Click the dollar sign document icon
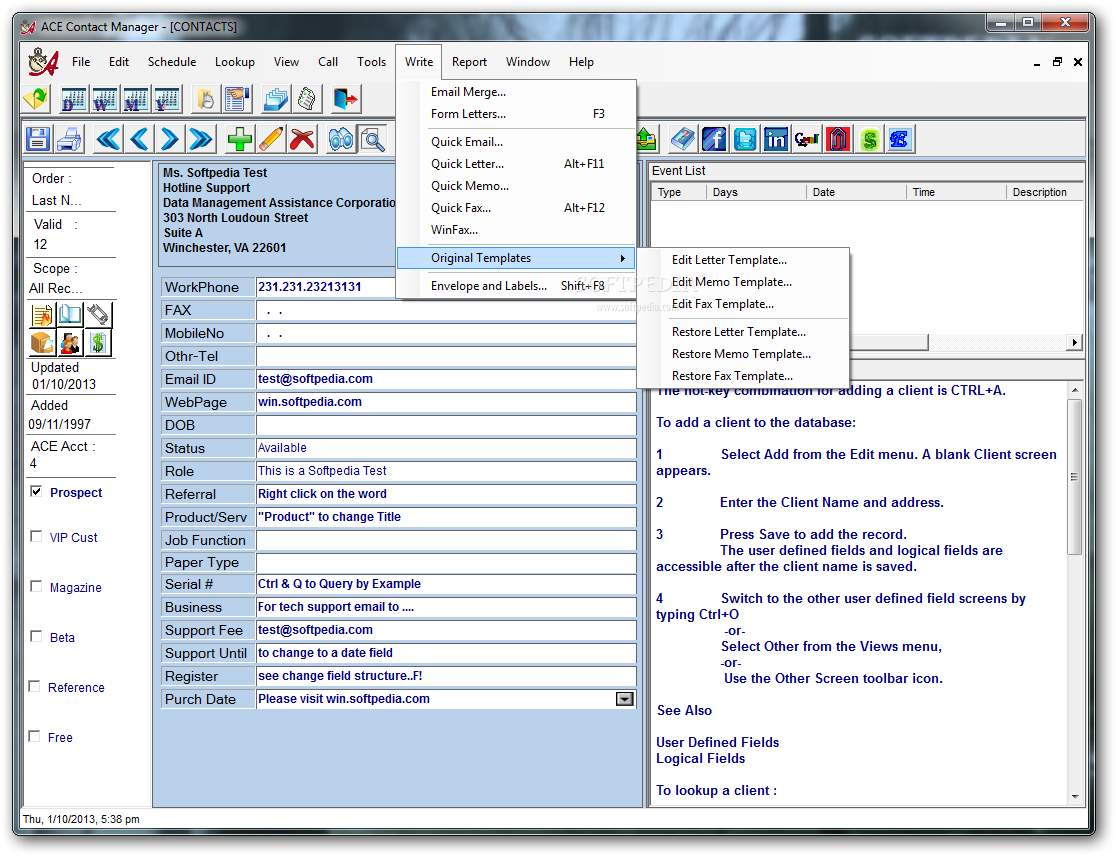 point(98,343)
